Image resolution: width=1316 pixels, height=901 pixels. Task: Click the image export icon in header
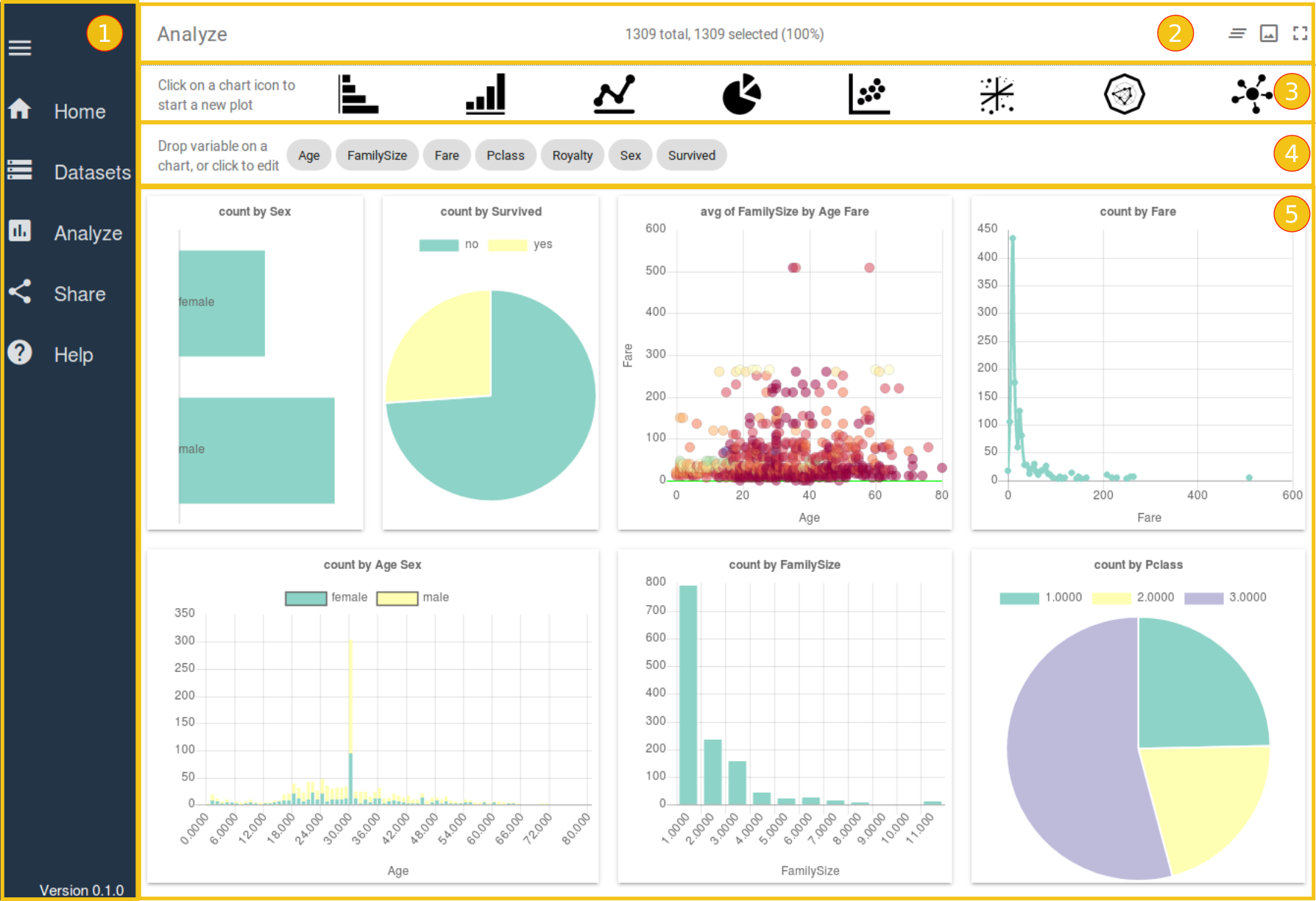point(1269,33)
